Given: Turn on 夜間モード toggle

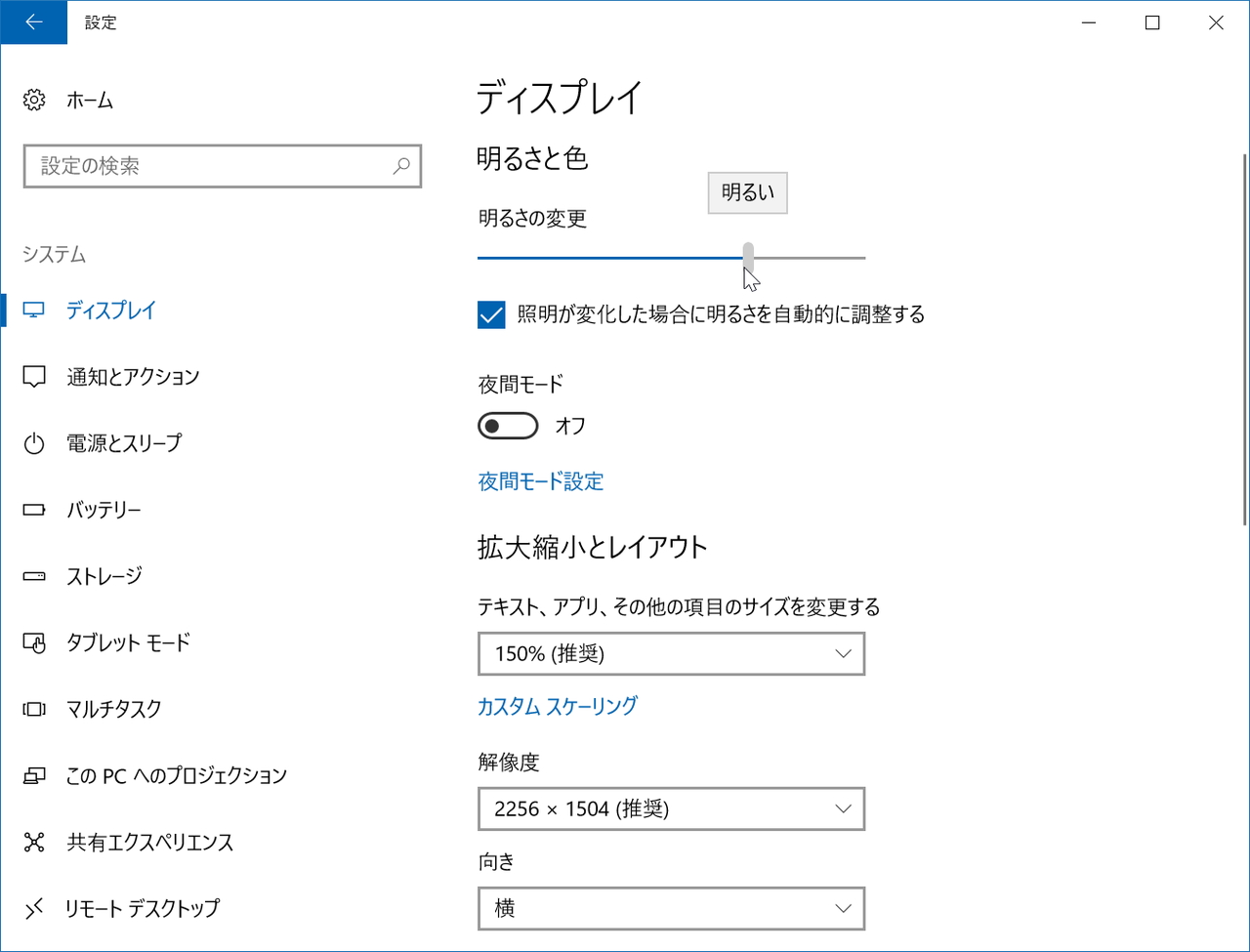Looking at the screenshot, I should [x=508, y=426].
